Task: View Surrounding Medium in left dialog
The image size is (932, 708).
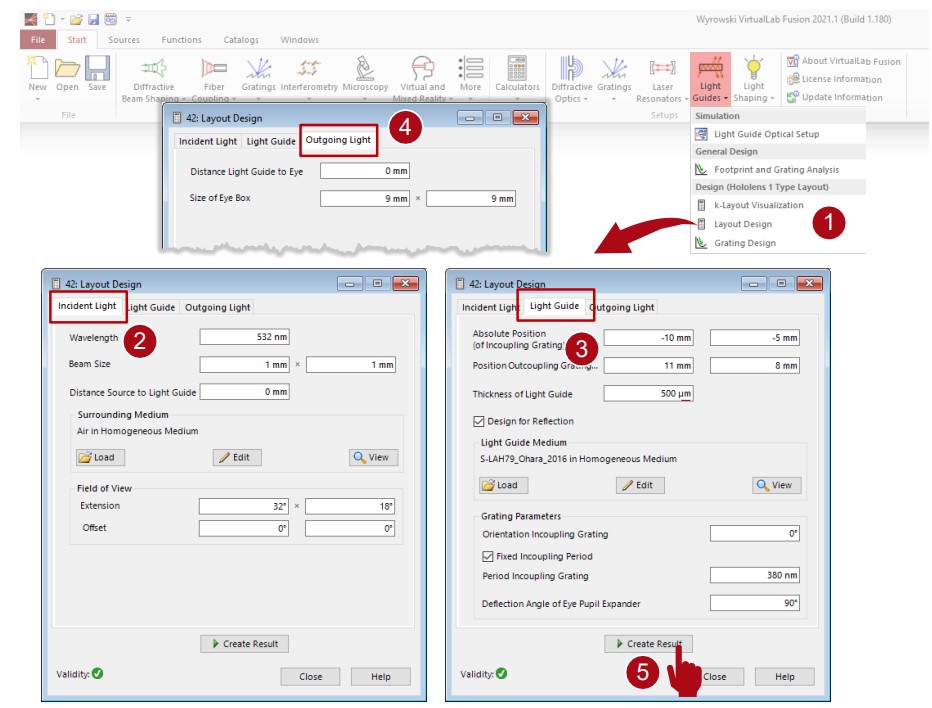Action: pyautogui.click(x=373, y=457)
